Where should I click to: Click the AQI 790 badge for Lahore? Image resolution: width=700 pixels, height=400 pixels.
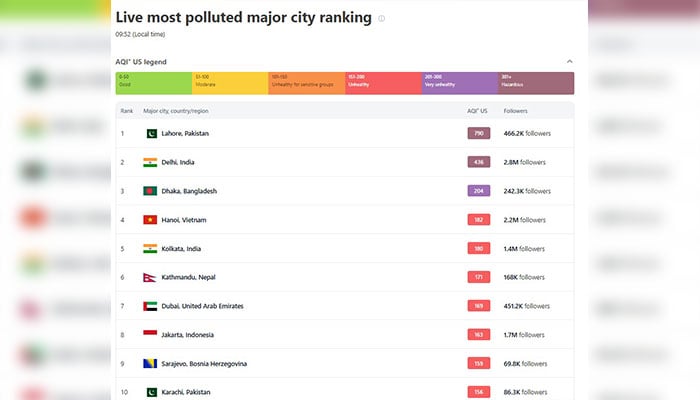[x=478, y=133]
